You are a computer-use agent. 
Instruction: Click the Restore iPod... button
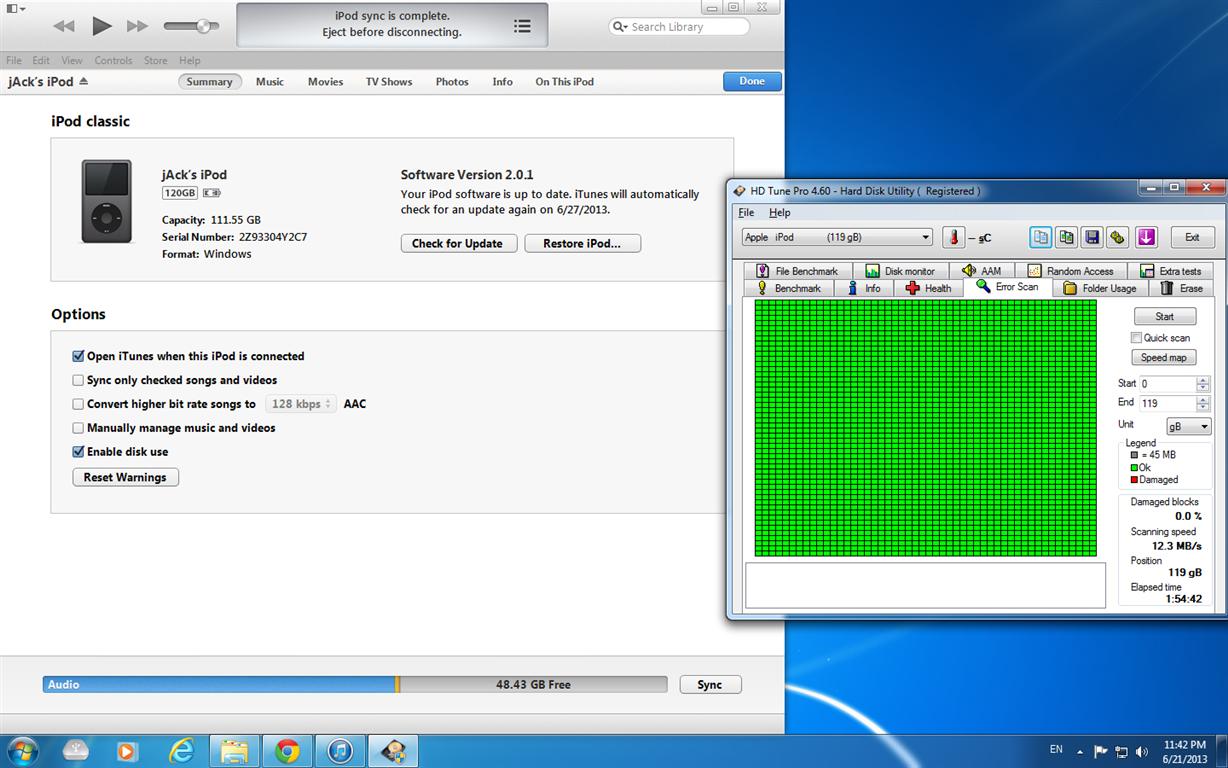582,243
